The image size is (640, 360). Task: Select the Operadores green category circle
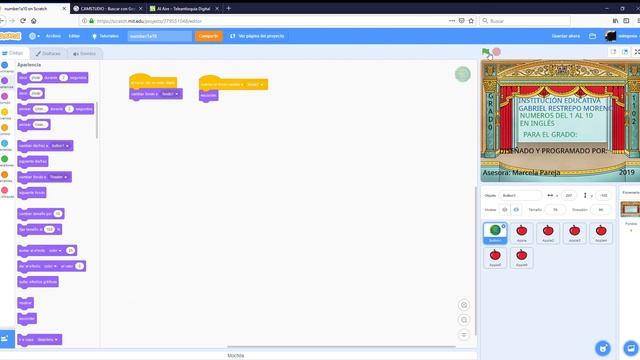coord(4,159)
